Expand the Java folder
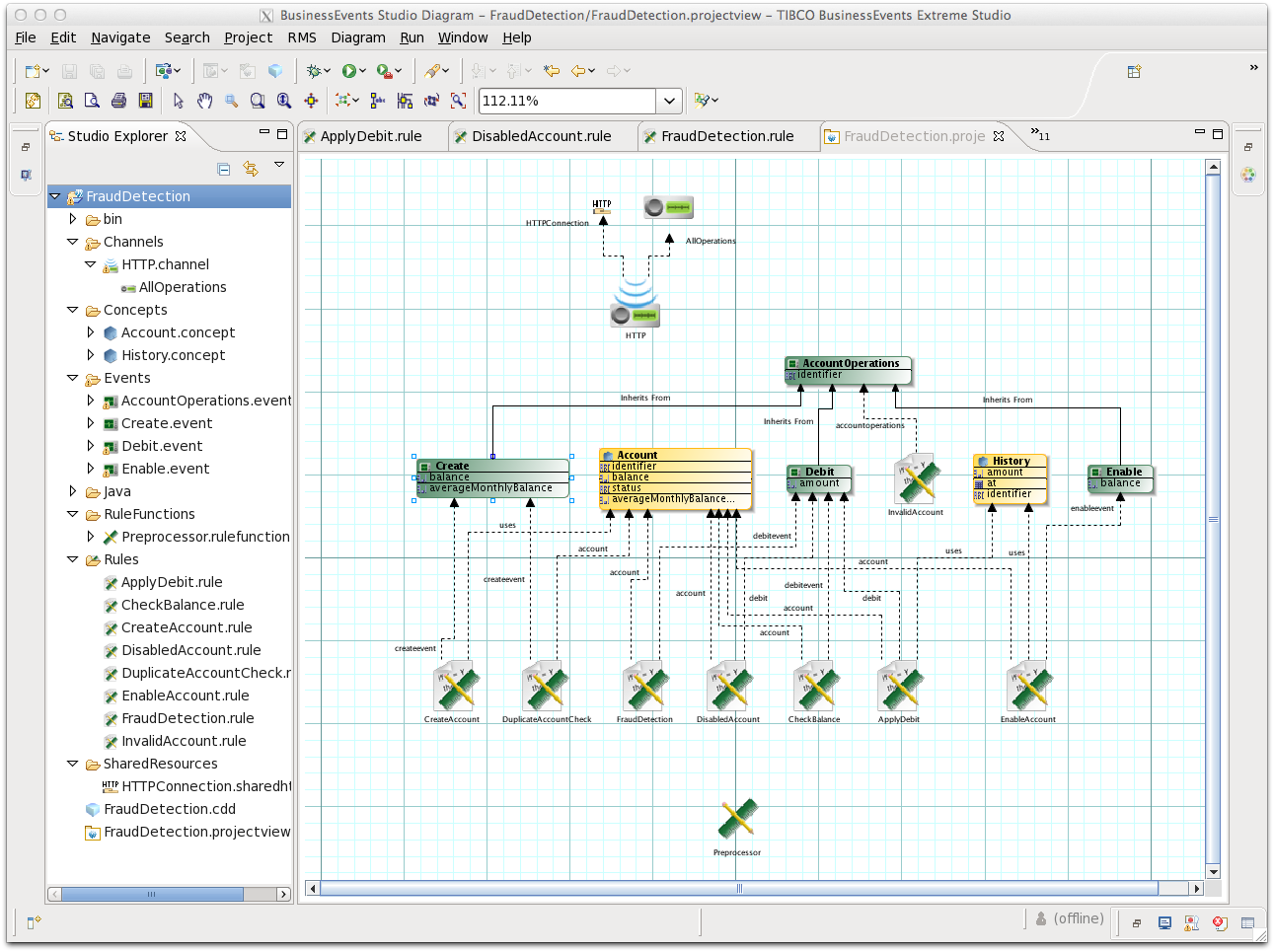This screenshot has height=952, width=1274. click(x=73, y=491)
